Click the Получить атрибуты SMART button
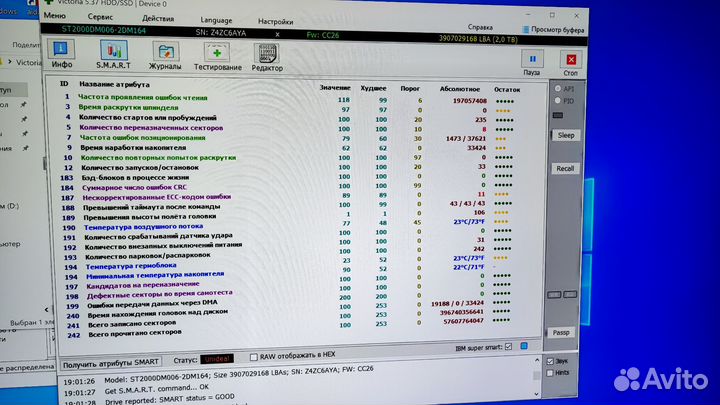The height and width of the screenshot is (405, 720). pyautogui.click(x=110, y=358)
